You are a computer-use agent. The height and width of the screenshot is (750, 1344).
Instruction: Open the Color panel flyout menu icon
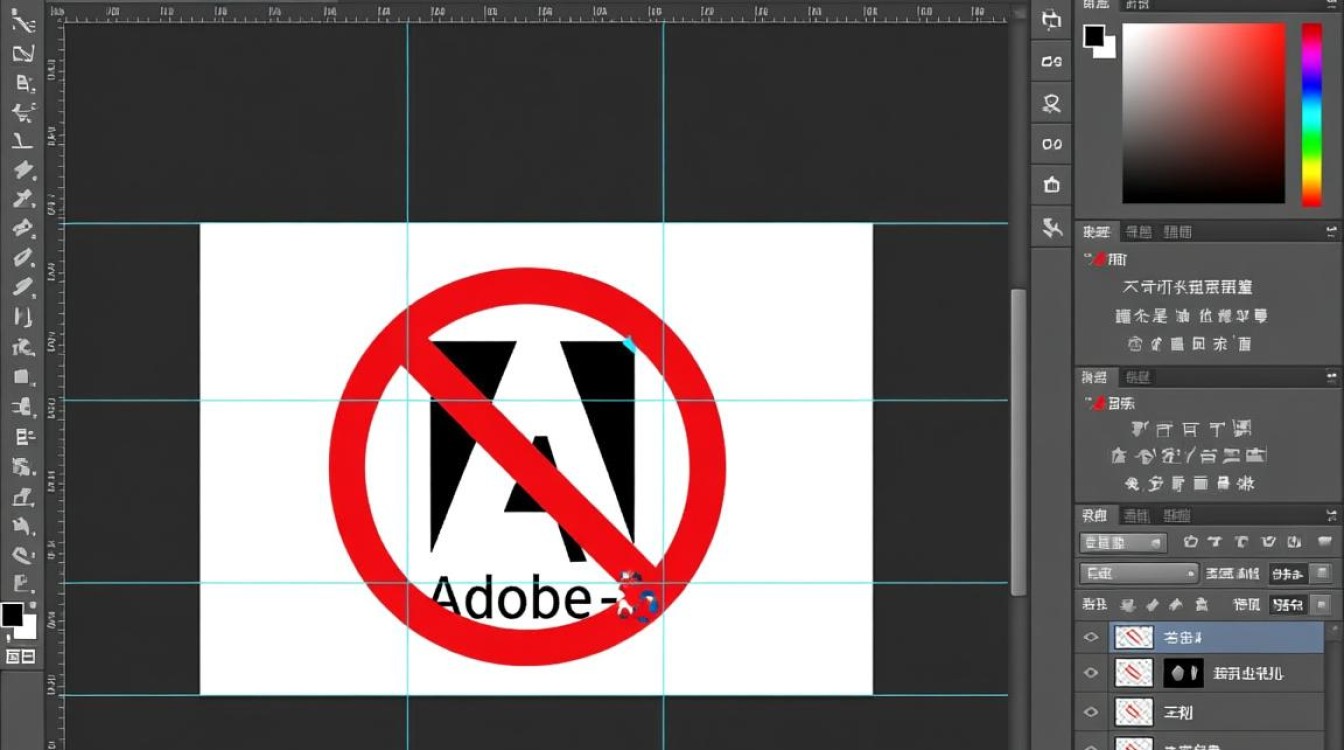point(1331,5)
